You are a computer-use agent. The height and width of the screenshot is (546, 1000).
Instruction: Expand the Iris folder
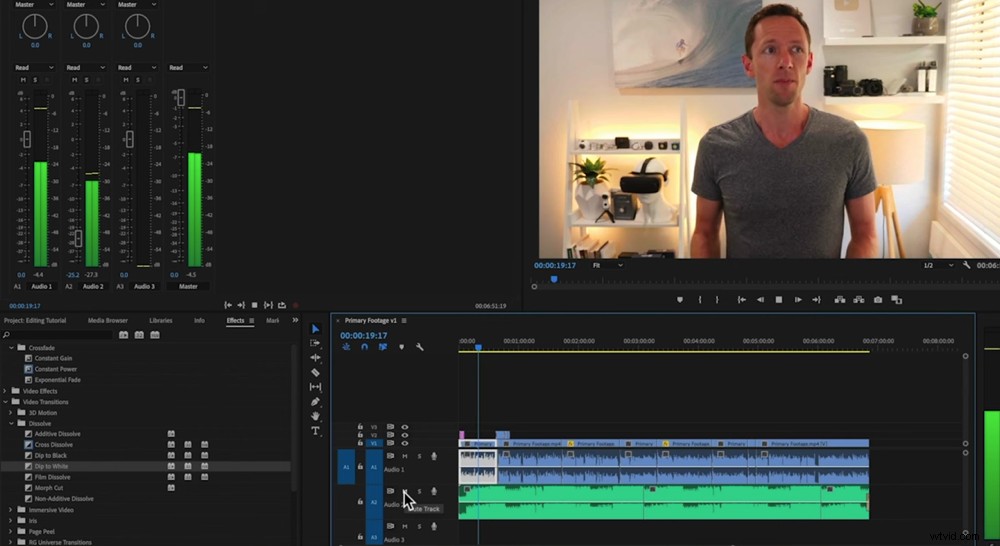tap(11, 520)
